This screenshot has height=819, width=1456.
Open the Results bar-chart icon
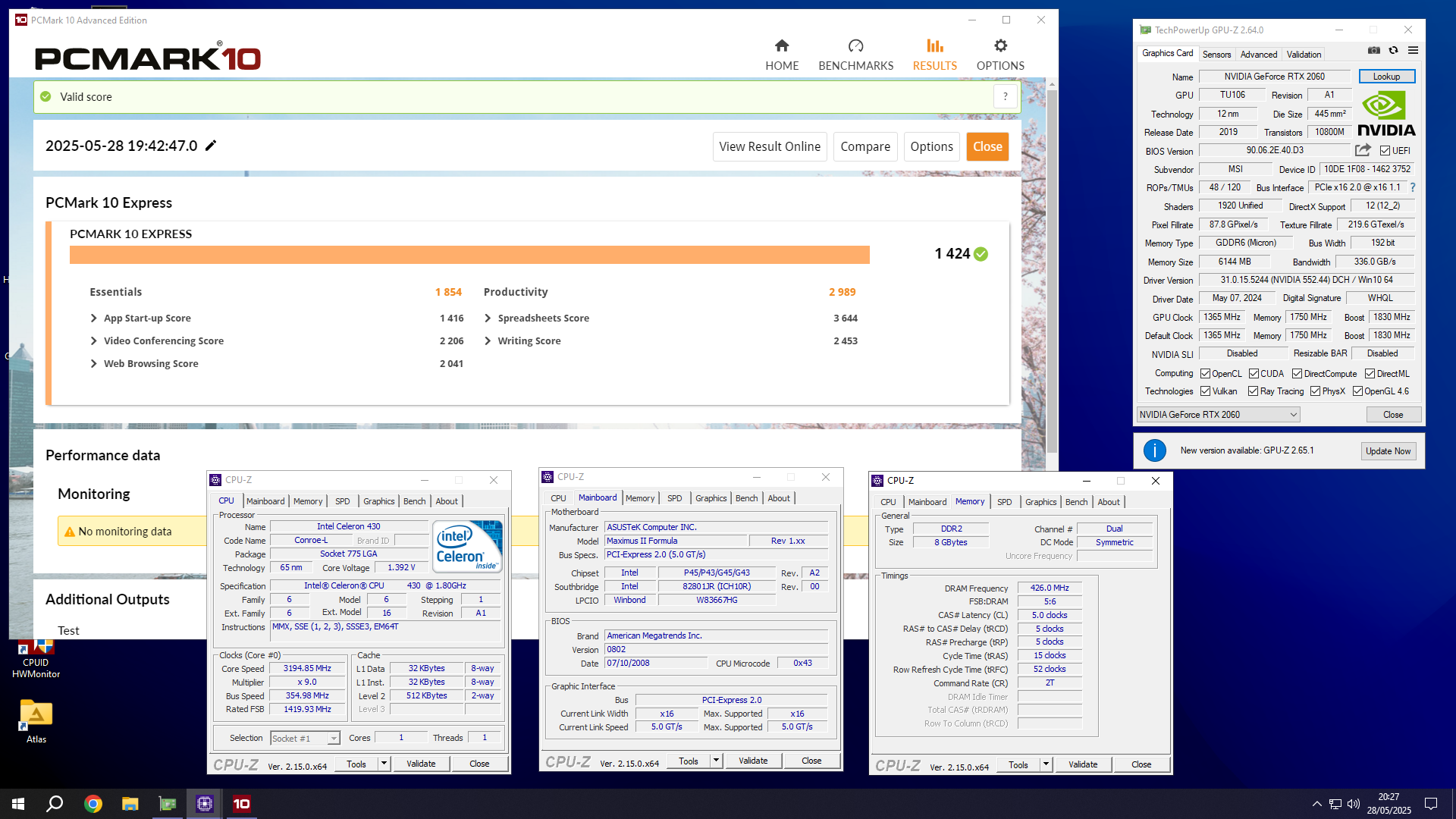point(934,45)
